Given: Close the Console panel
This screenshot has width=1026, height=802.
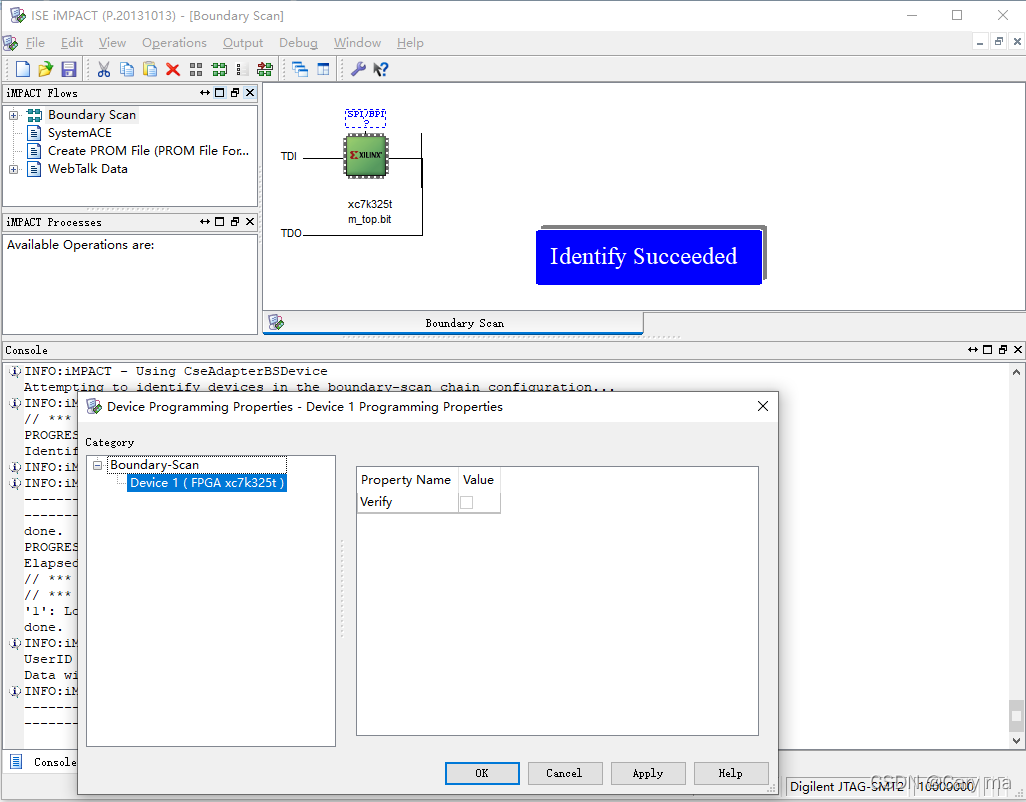Looking at the screenshot, I should [1017, 350].
